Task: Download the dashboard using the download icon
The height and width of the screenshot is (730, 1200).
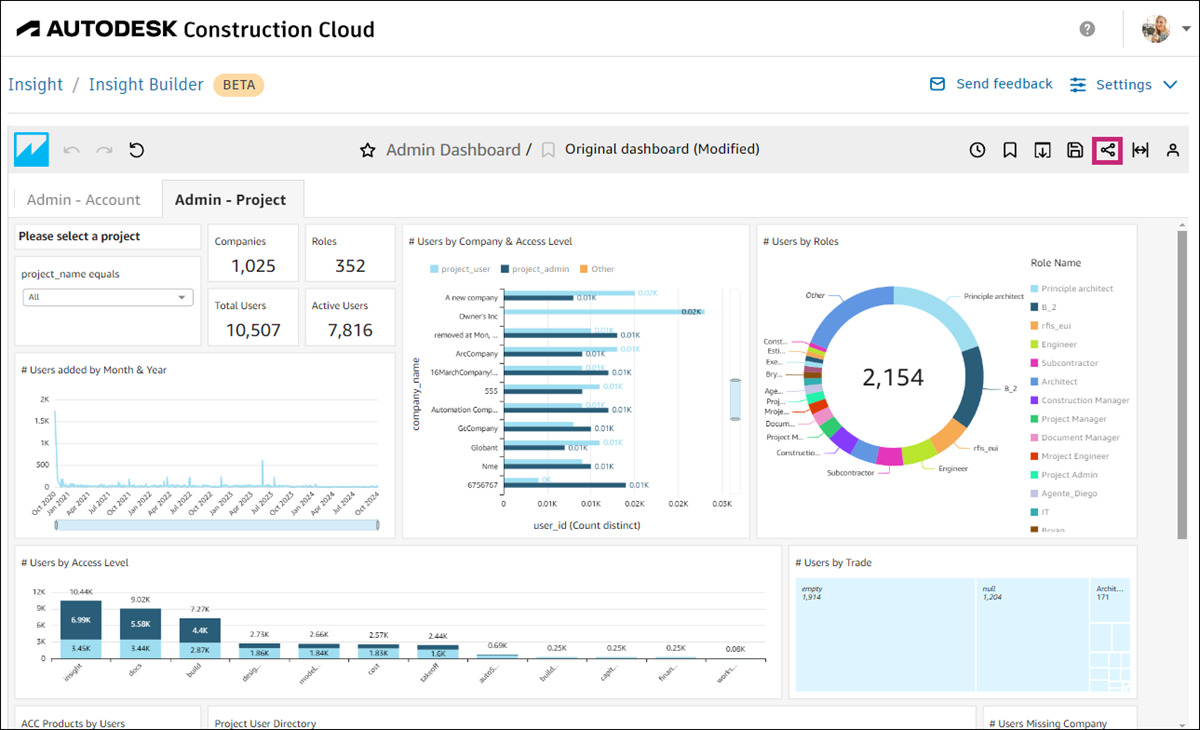Action: point(1042,150)
